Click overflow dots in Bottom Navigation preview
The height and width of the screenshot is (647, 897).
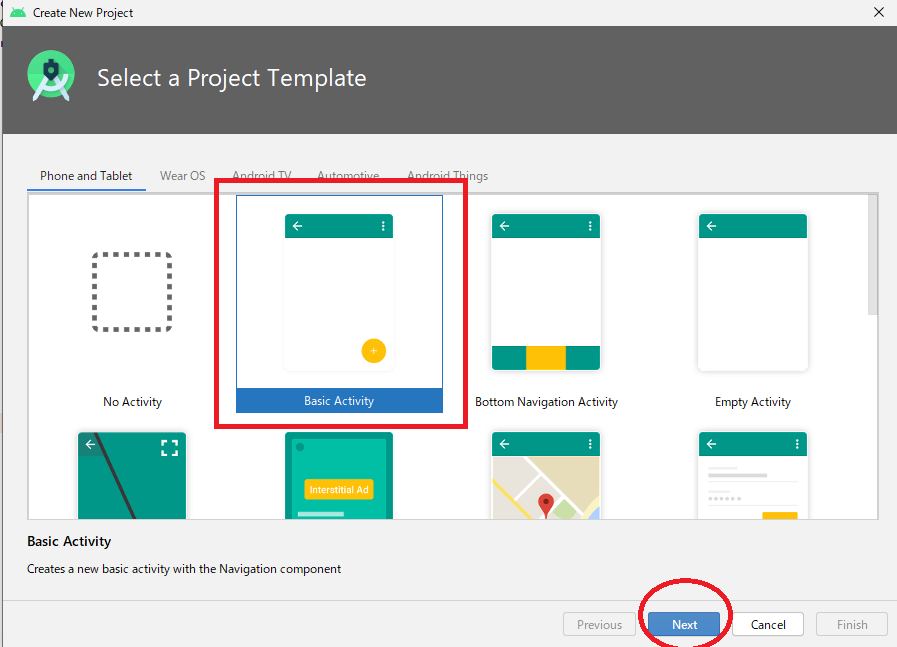tap(590, 226)
